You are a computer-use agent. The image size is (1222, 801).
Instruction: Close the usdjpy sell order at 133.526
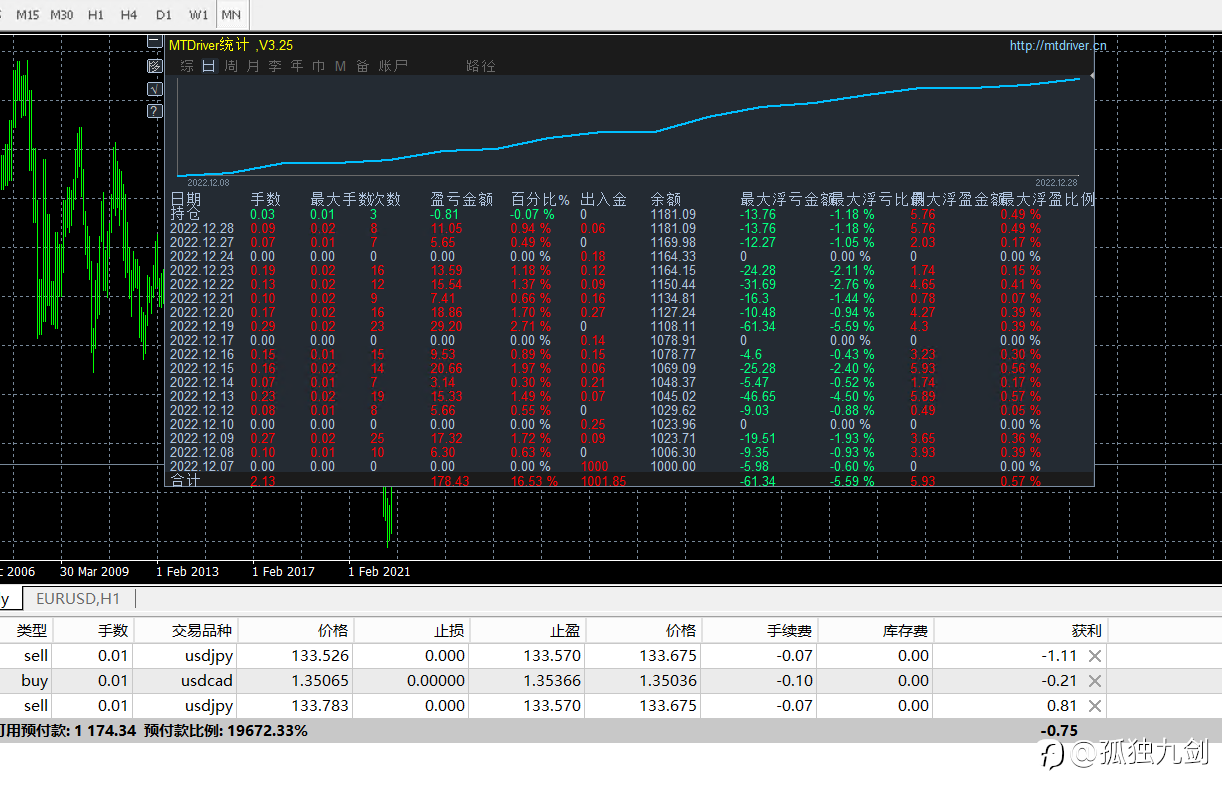[1095, 656]
